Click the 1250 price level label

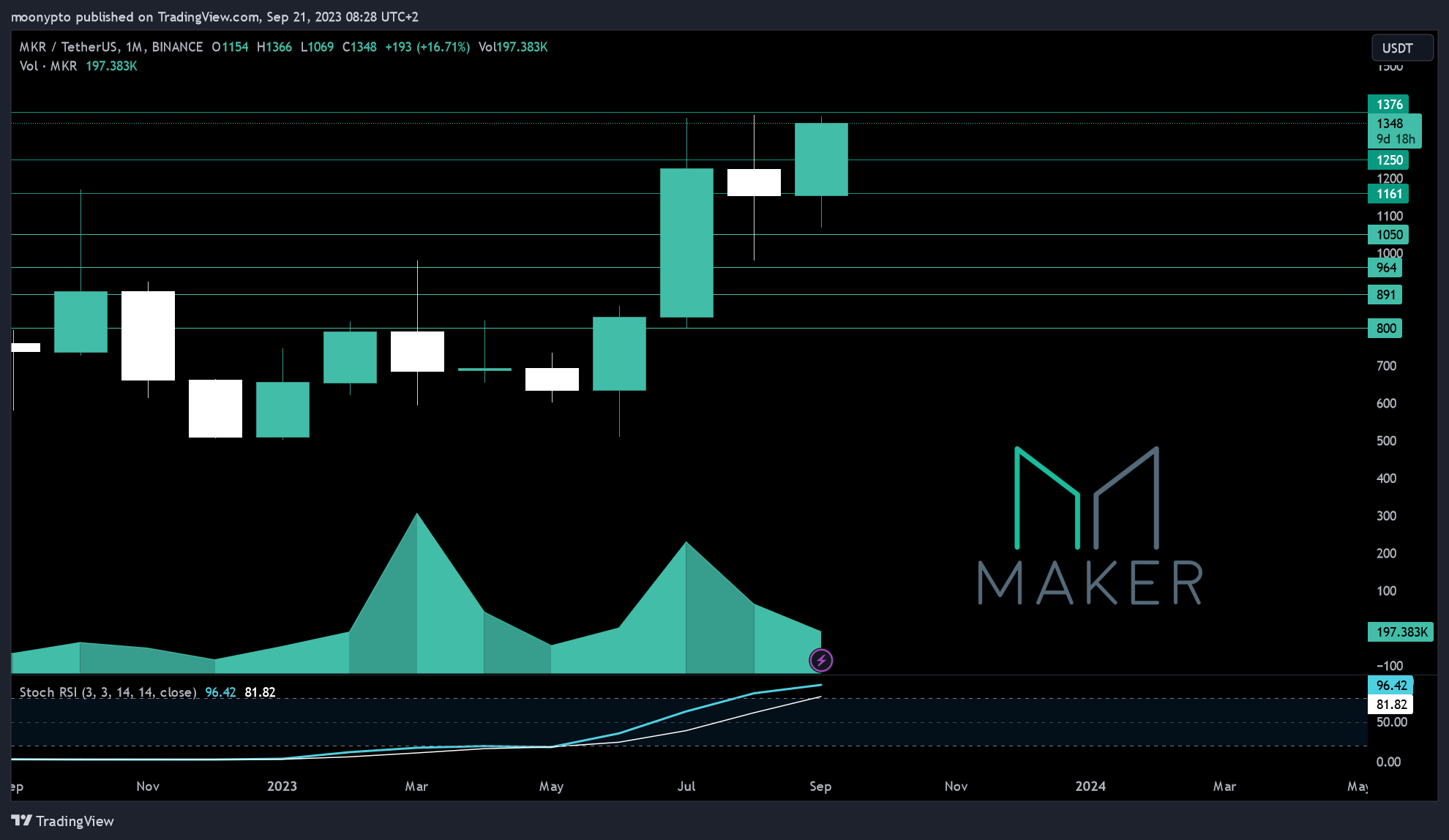[x=1388, y=160]
